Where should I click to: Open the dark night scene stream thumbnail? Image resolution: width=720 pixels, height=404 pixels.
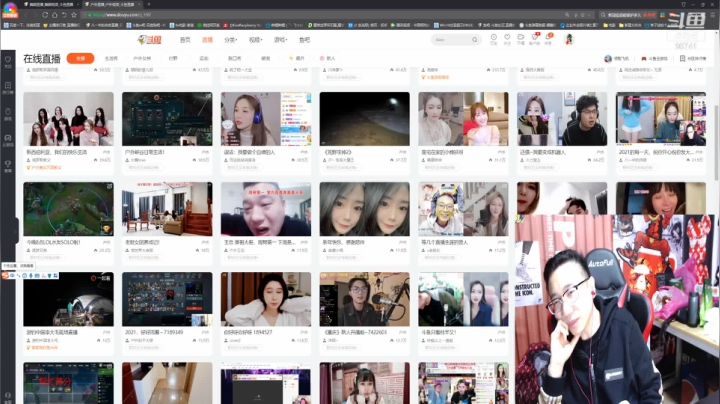click(x=365, y=119)
